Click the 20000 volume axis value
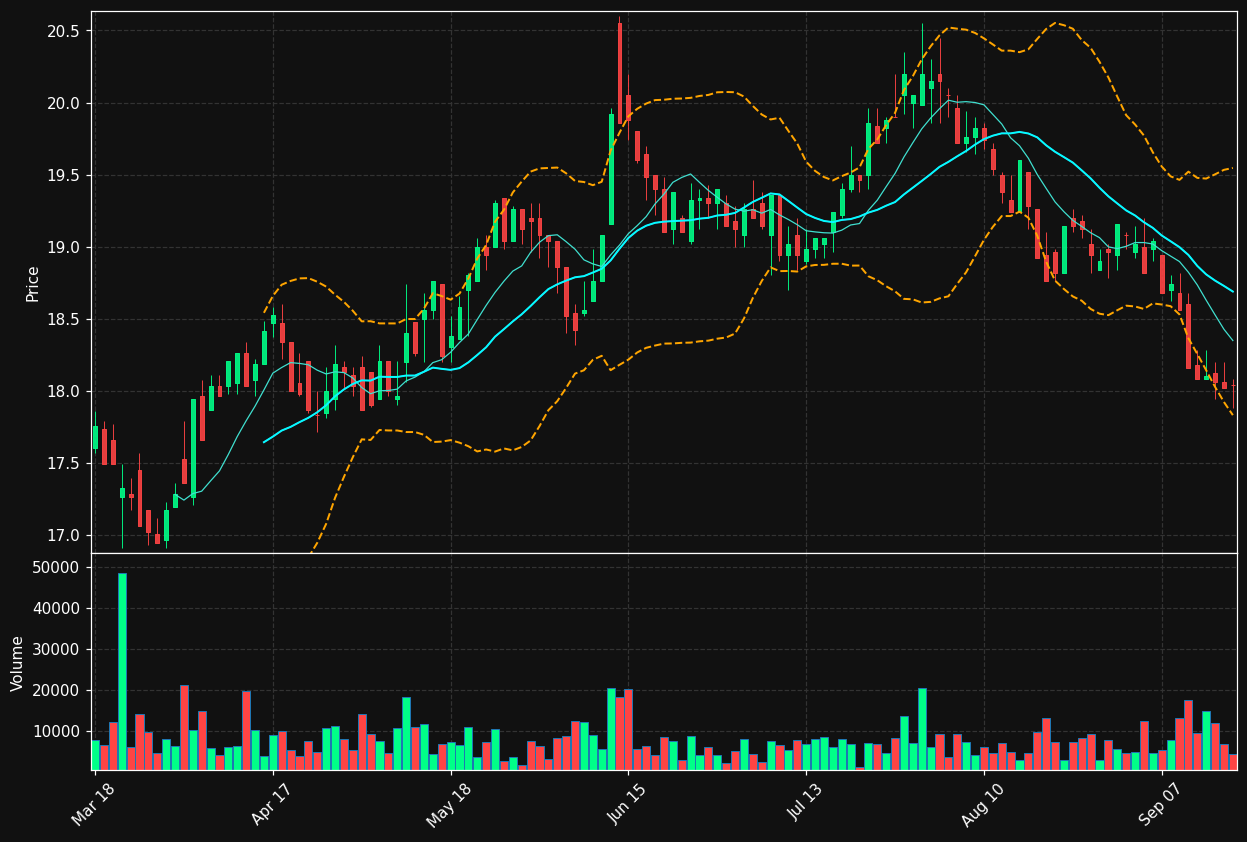Image resolution: width=1247 pixels, height=842 pixels. click(57, 691)
